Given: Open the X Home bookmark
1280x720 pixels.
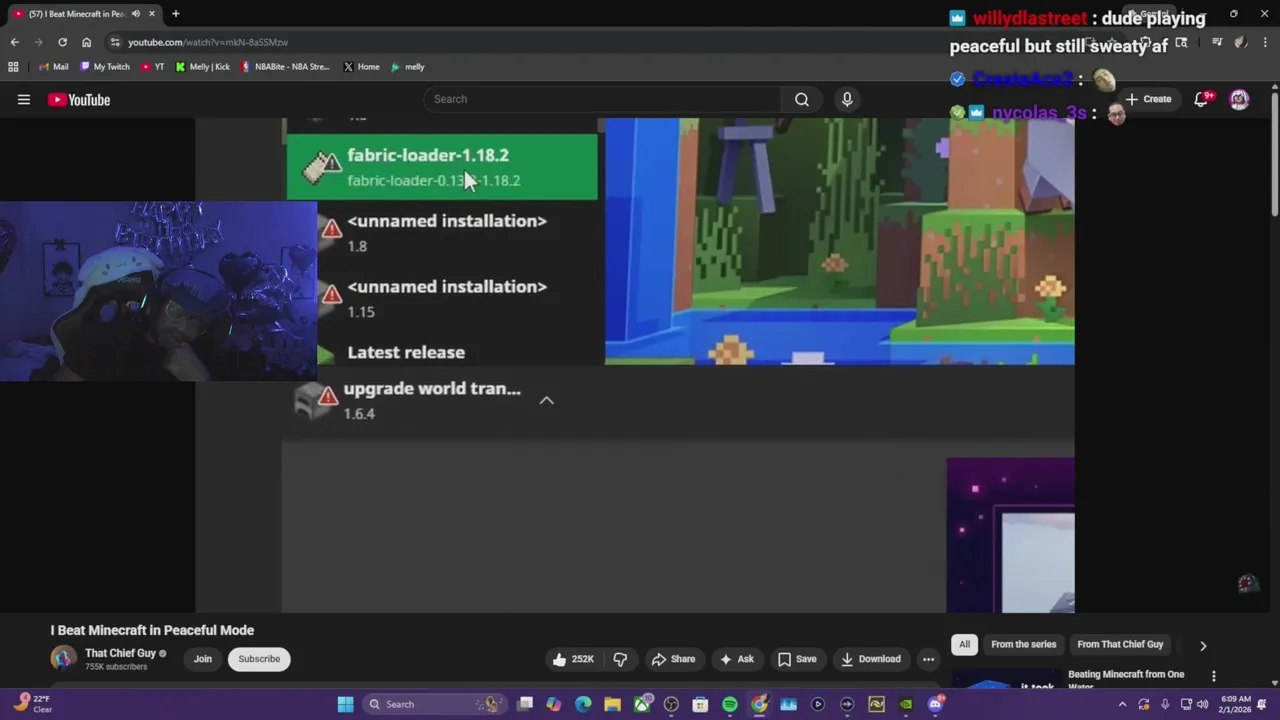Looking at the screenshot, I should coord(361,67).
